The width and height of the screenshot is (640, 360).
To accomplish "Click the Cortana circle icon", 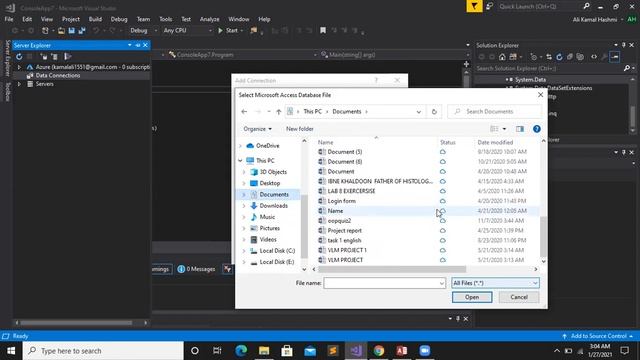I will click(195, 351).
